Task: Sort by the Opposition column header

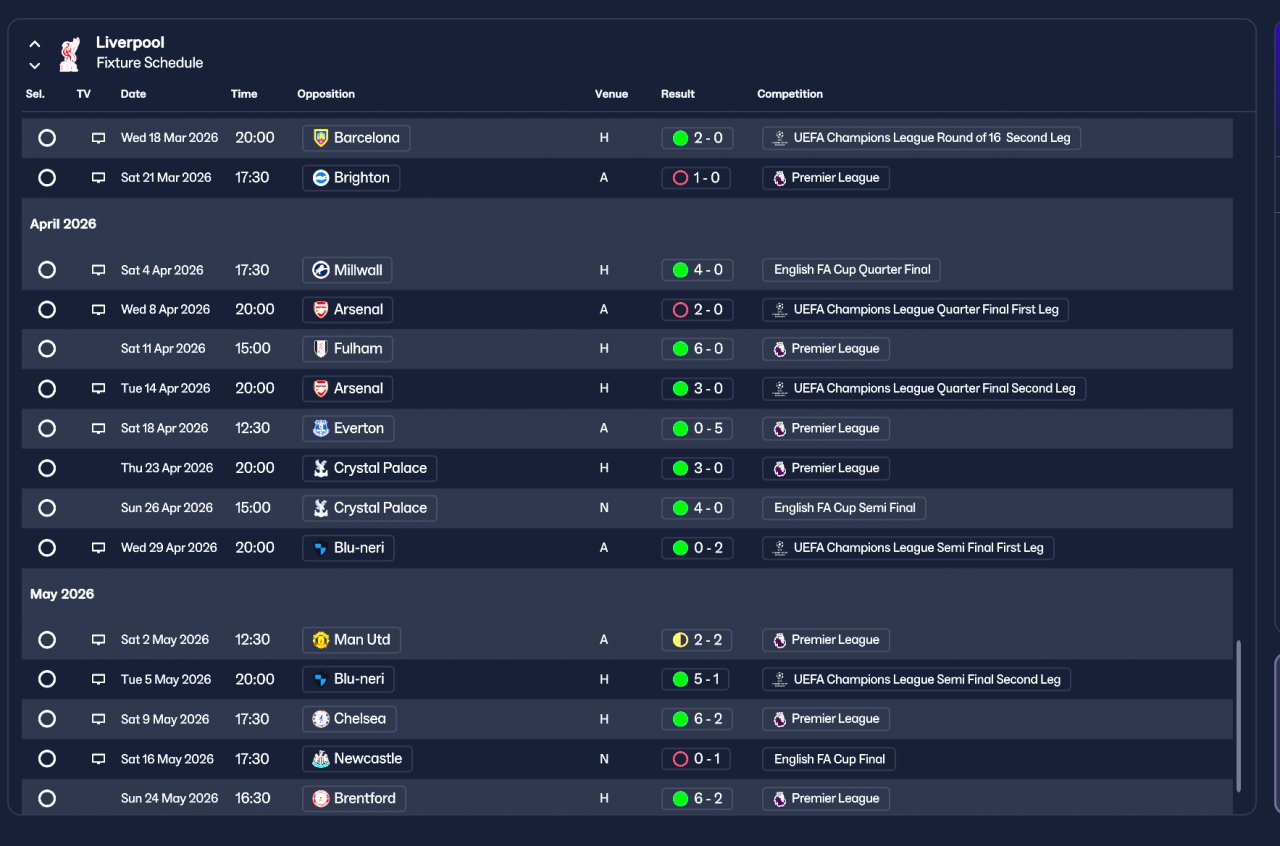Action: coord(326,94)
